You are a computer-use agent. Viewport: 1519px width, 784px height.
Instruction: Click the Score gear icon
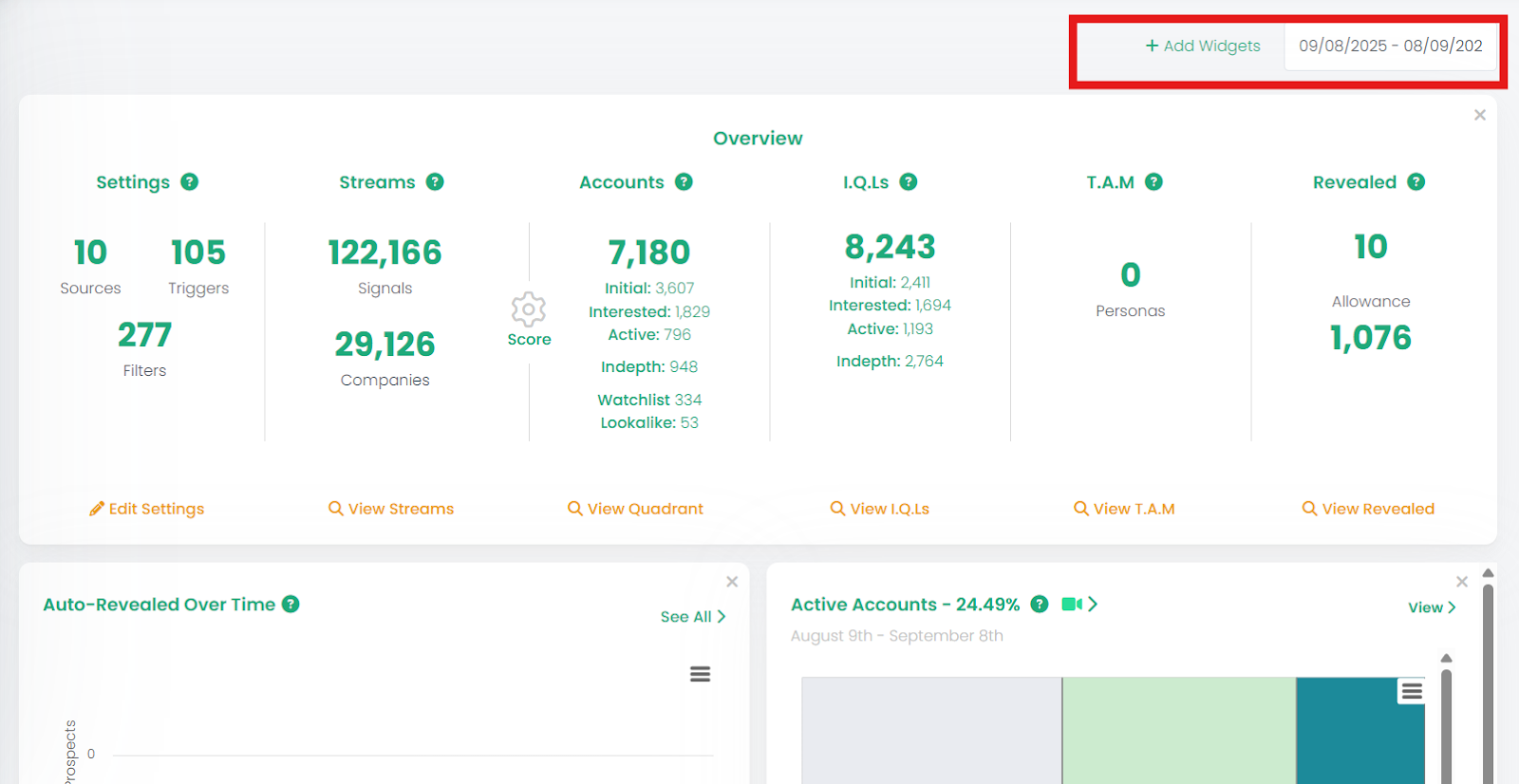tap(528, 309)
